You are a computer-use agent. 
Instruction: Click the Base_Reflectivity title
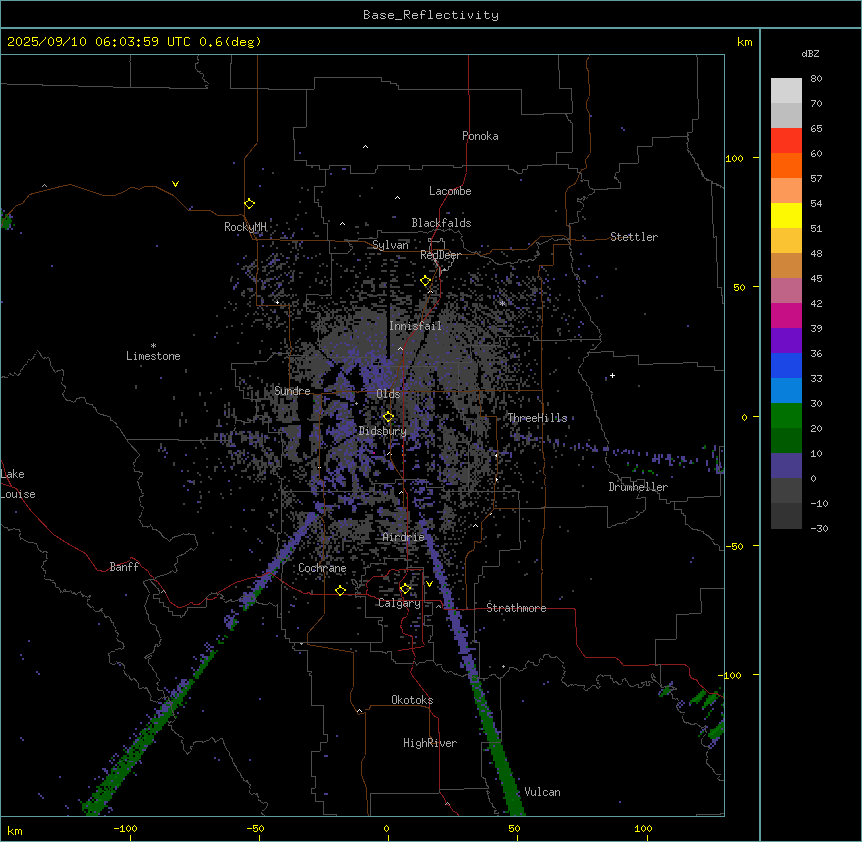tap(431, 15)
